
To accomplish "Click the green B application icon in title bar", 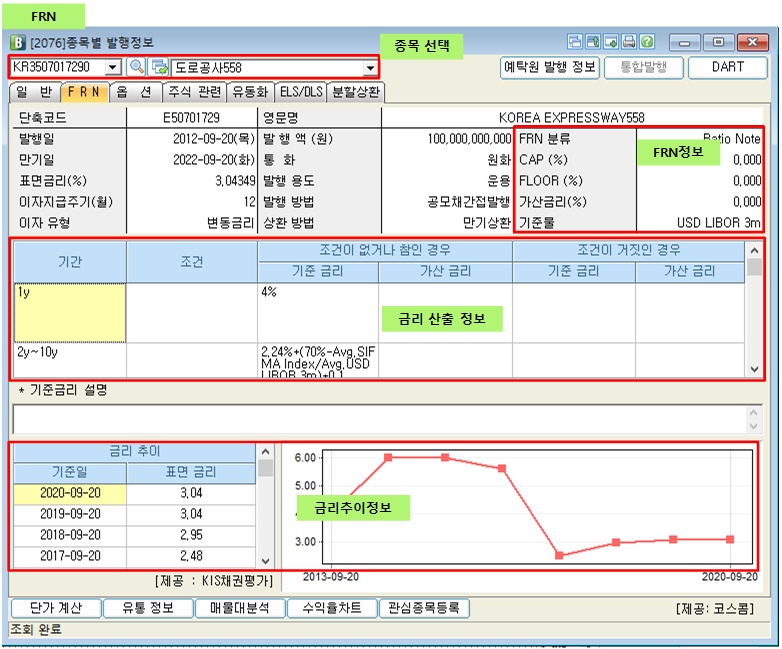I will click(x=18, y=43).
